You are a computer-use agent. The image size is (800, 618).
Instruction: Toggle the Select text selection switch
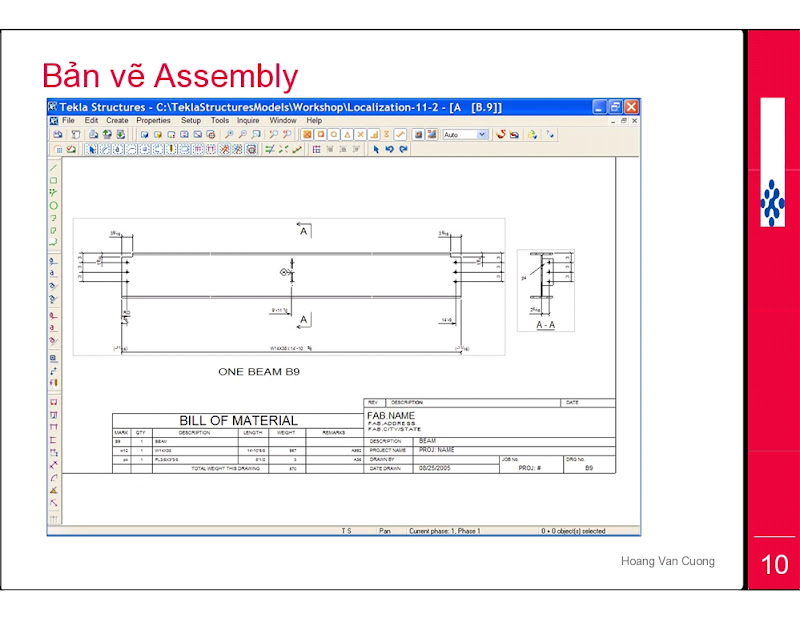[118, 150]
